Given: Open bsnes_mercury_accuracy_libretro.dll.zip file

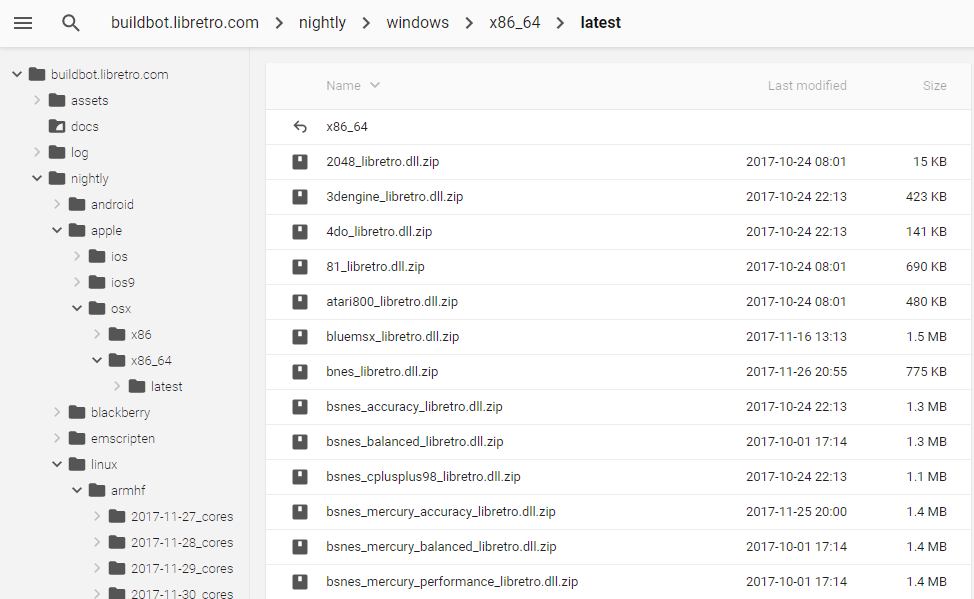Looking at the screenshot, I should (x=441, y=512).
